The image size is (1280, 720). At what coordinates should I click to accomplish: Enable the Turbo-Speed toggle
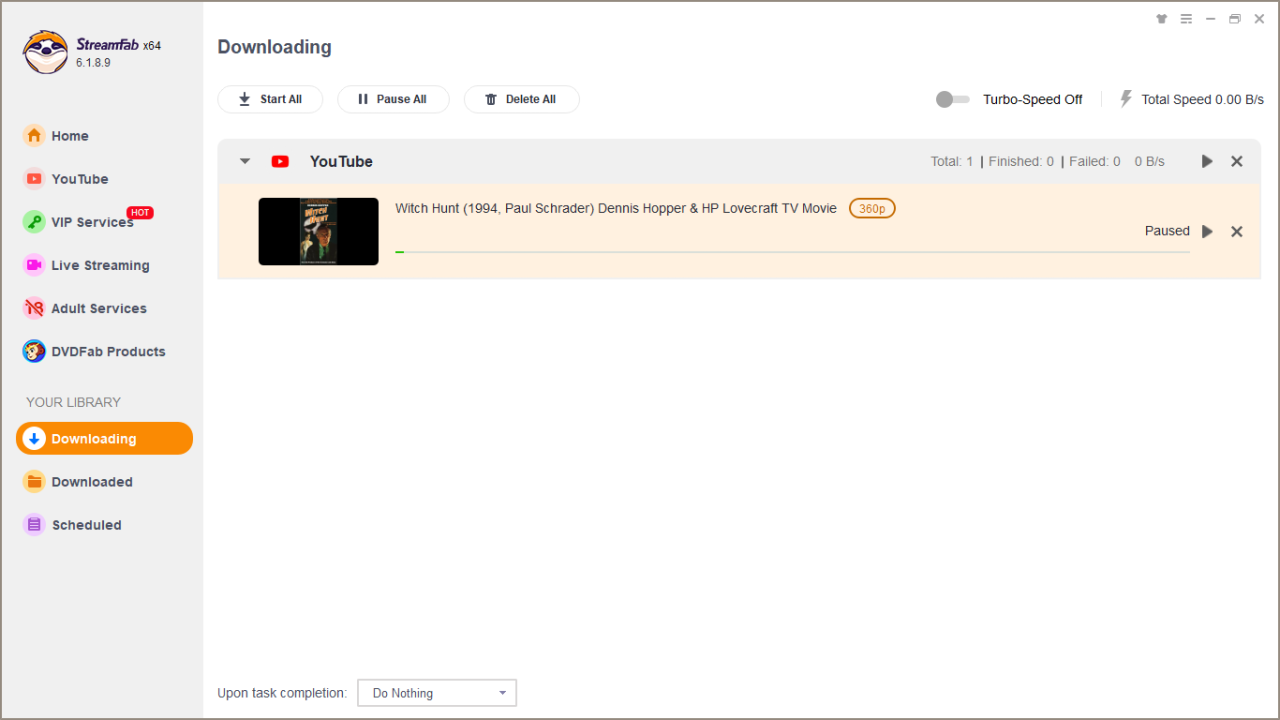coord(952,99)
